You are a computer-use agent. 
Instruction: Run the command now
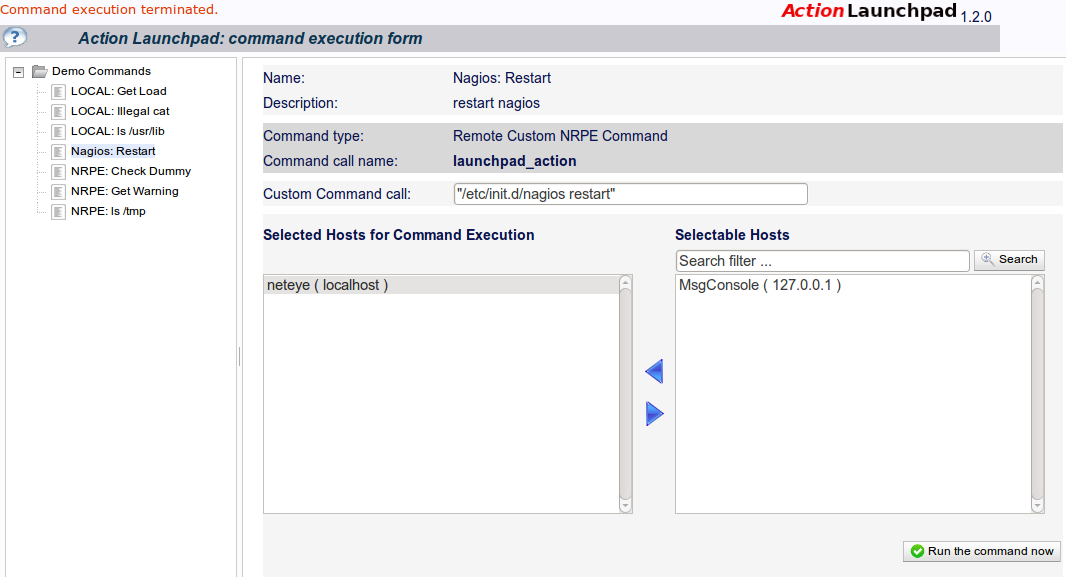(982, 551)
